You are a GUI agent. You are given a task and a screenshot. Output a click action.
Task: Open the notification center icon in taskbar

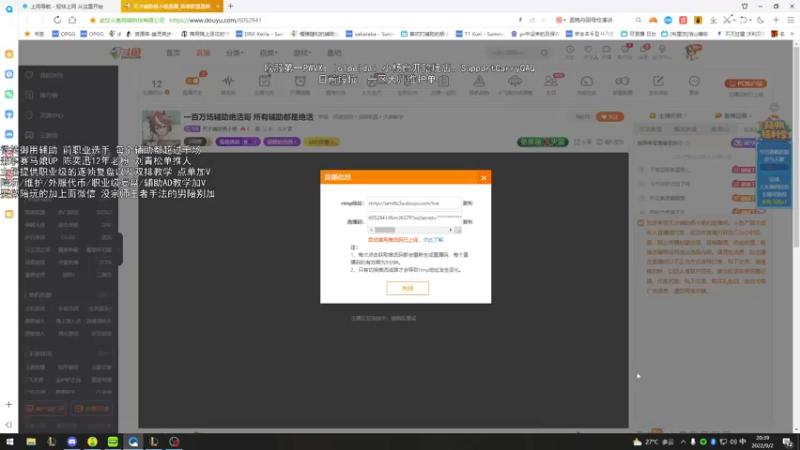[x=788, y=442]
